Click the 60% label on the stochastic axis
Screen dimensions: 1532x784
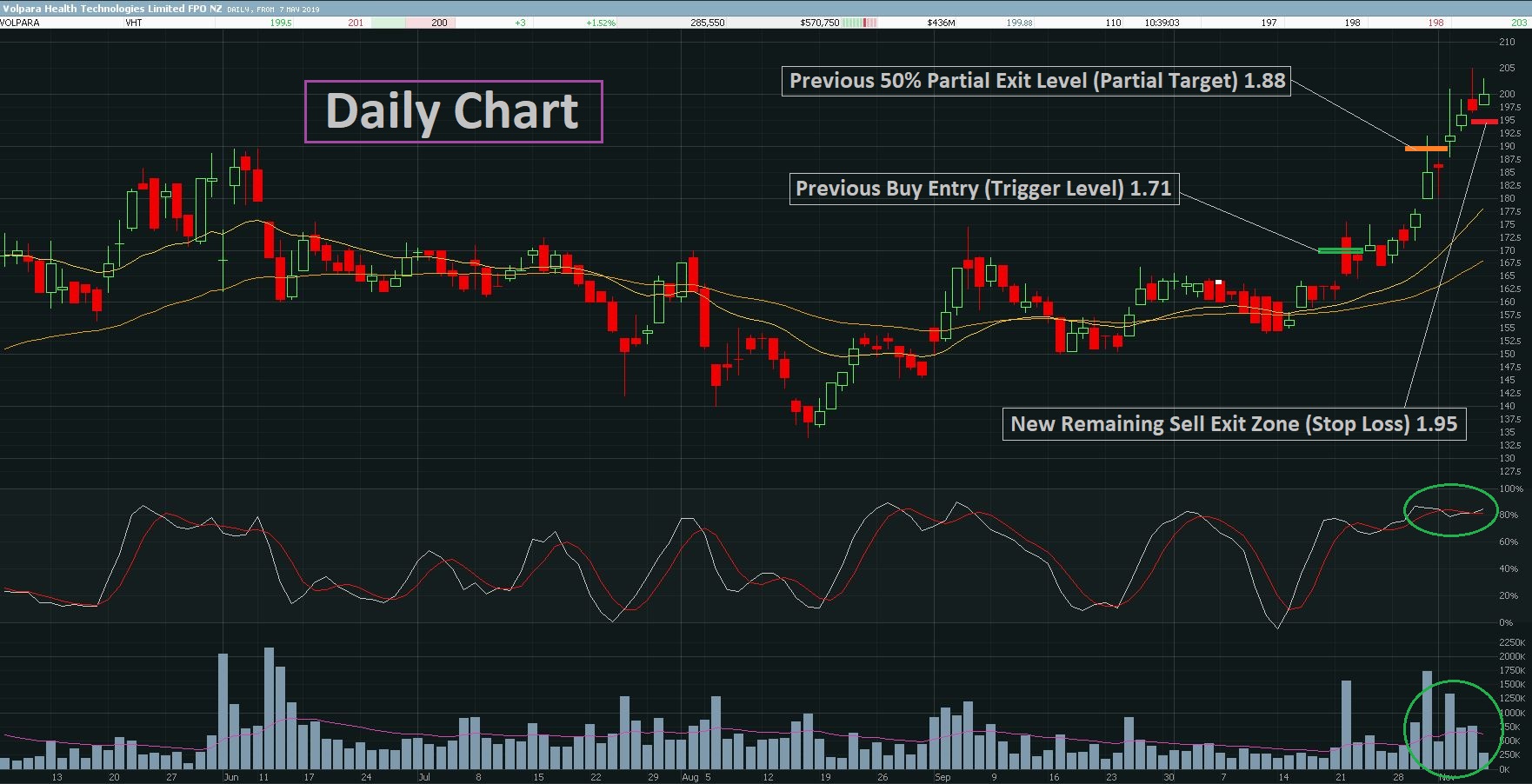click(1509, 542)
